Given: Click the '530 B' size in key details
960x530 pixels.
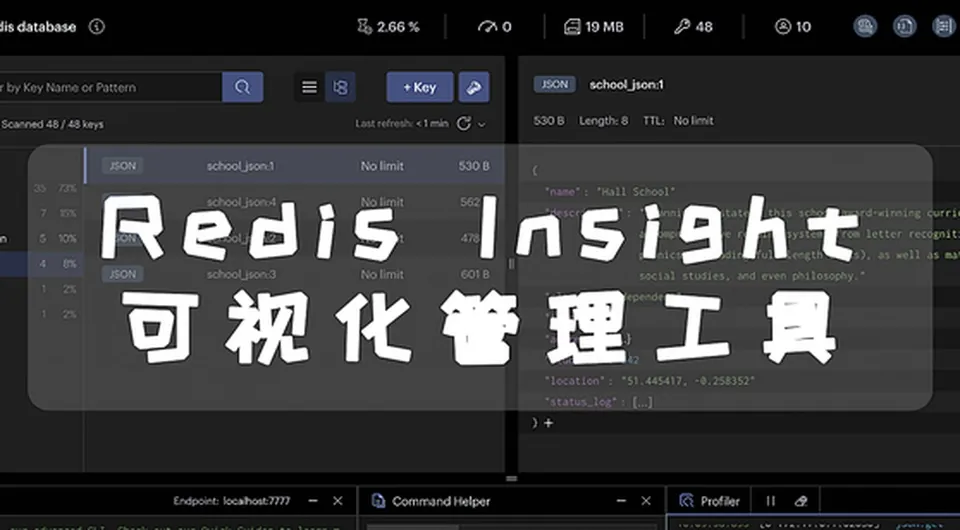Looking at the screenshot, I should [549, 121].
